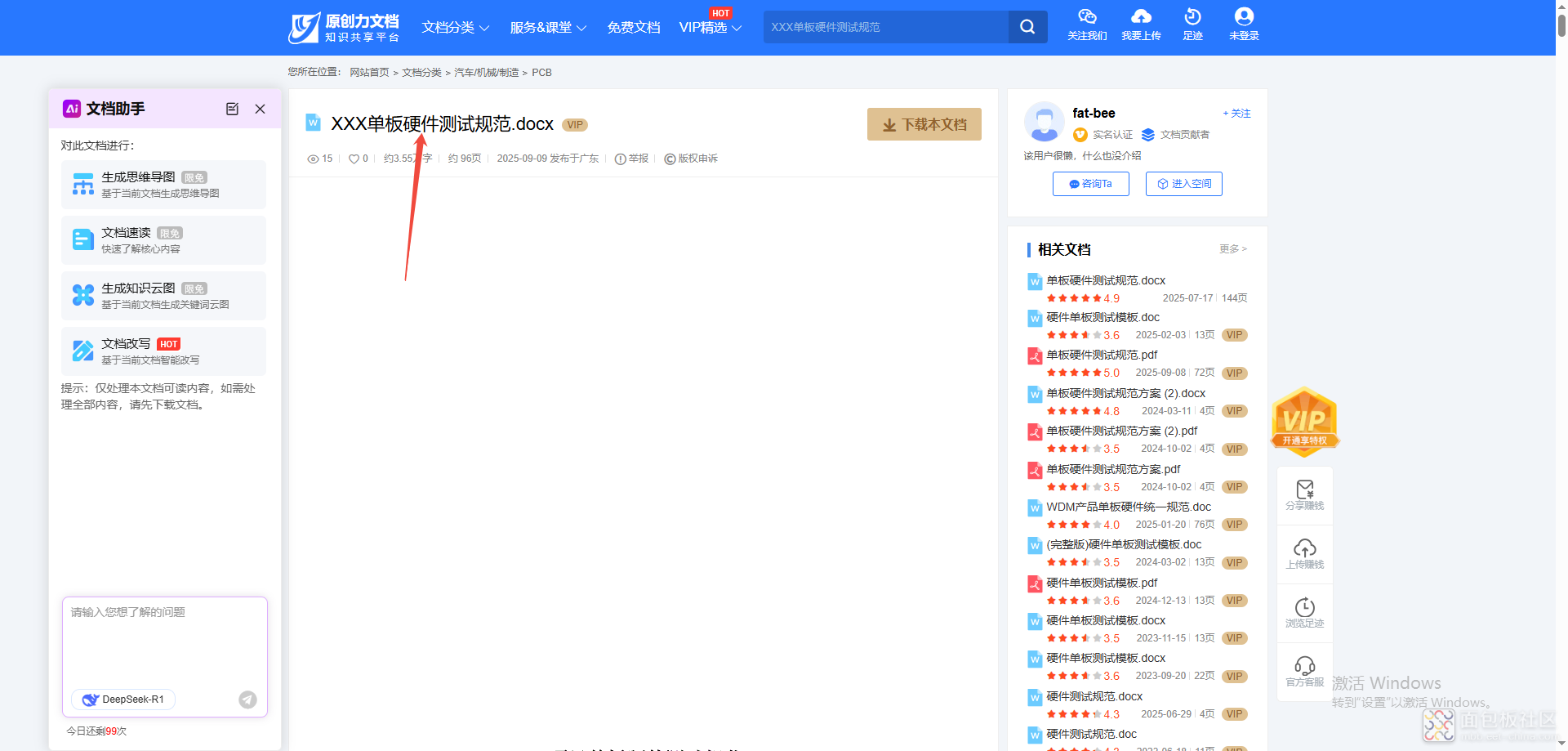Open the 服务&课堂 dropdown
The width and height of the screenshot is (1568, 751).
[541, 27]
